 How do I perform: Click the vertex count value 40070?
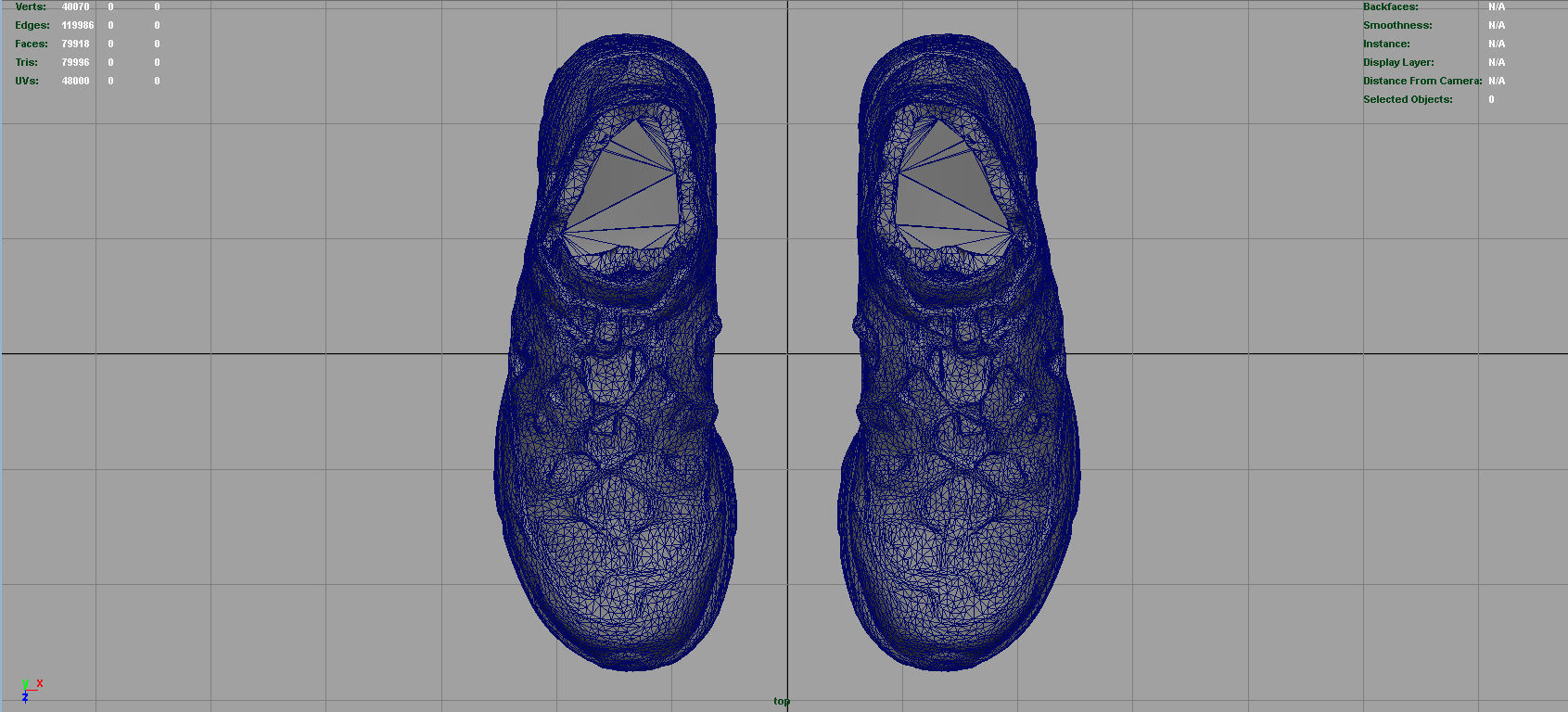[x=76, y=6]
